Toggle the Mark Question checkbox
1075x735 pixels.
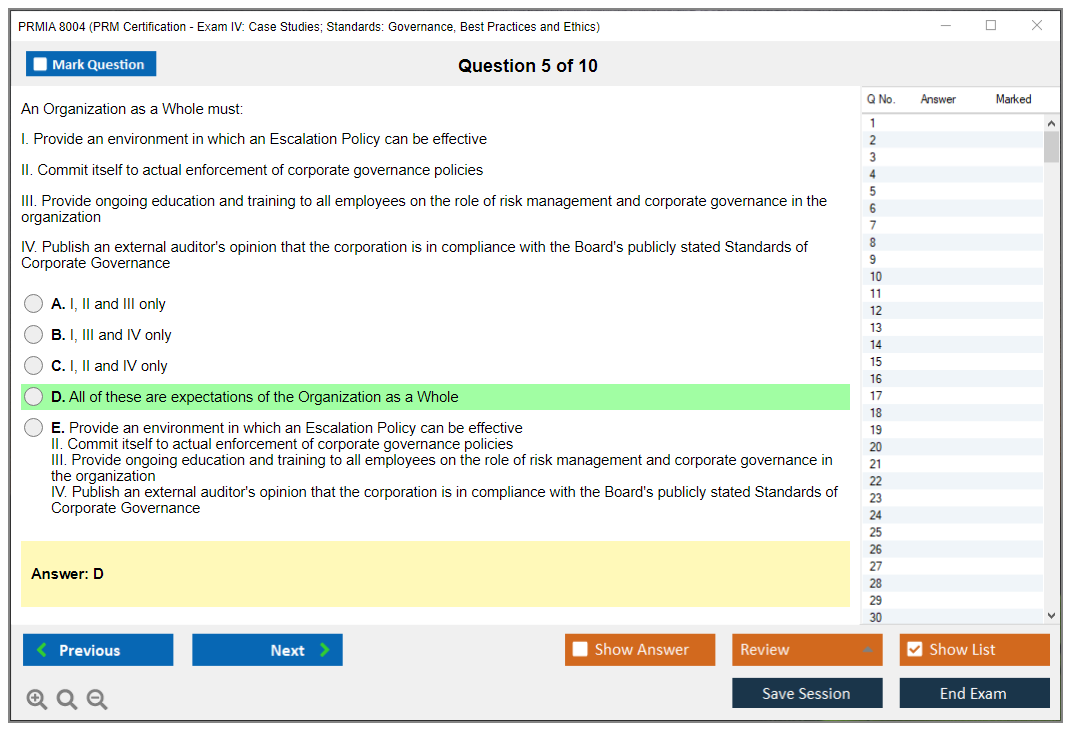pyautogui.click(x=41, y=64)
